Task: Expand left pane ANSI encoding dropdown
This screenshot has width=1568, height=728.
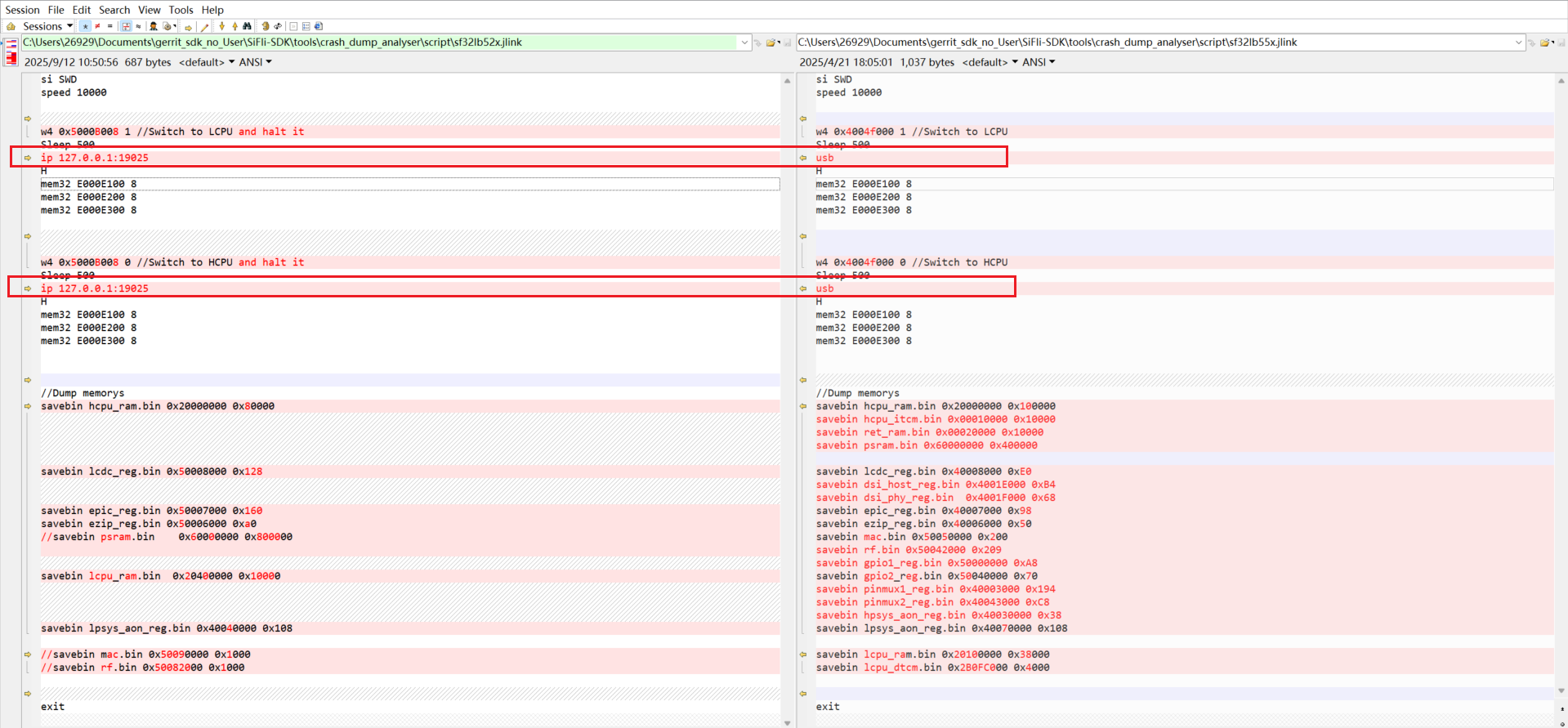Action: coord(255,62)
